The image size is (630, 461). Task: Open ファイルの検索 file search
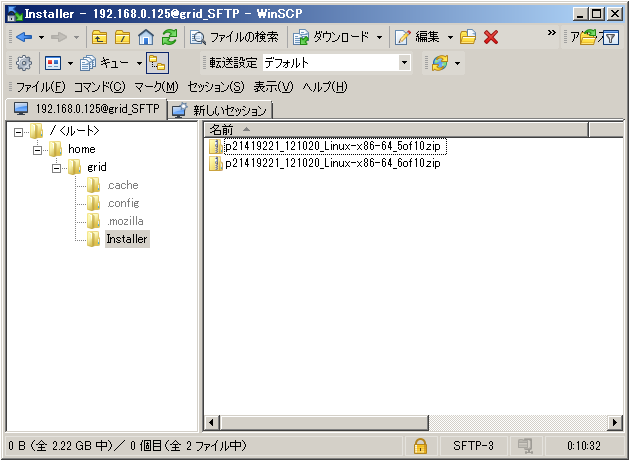click(234, 37)
